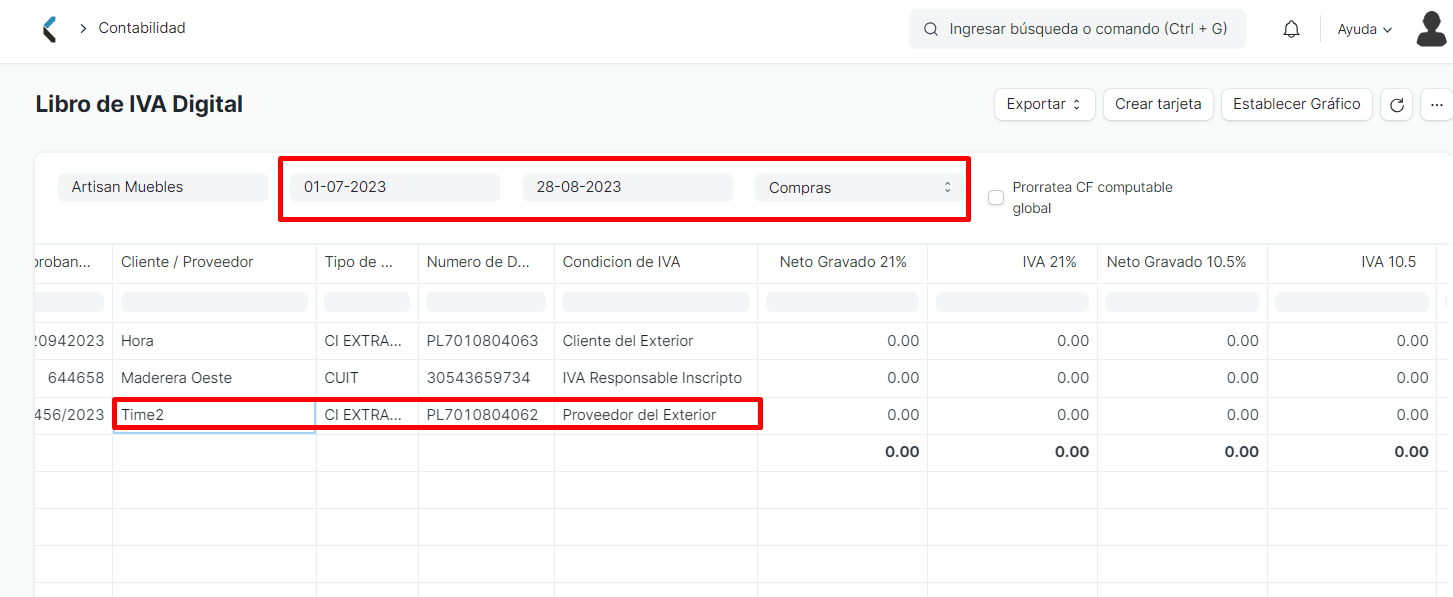Image resolution: width=1453 pixels, height=597 pixels.
Task: Go to Contabilidad breadcrumb
Action: (x=142, y=28)
